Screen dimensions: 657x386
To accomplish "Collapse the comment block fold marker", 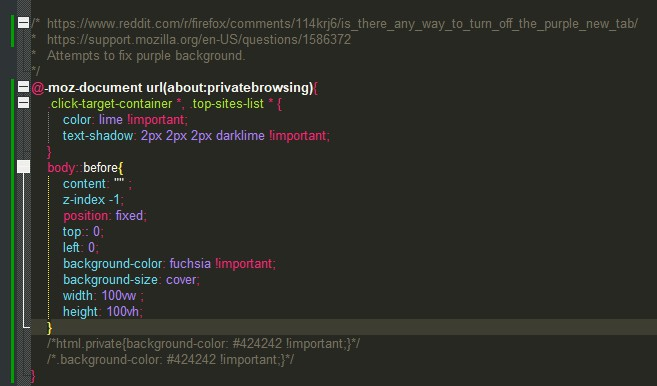I will point(23,23).
